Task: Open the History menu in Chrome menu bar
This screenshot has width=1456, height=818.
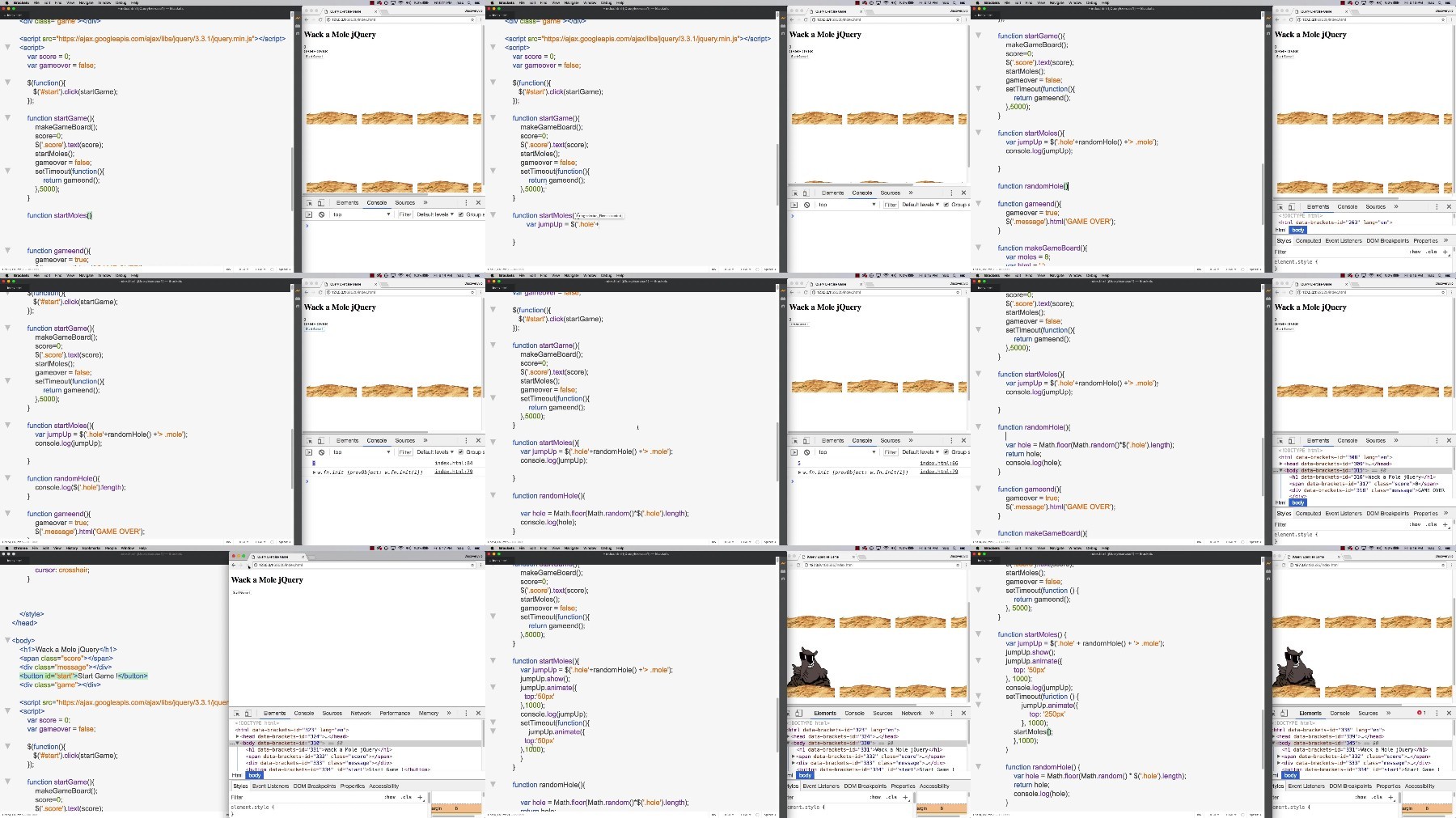Action: pyautogui.click(x=72, y=548)
